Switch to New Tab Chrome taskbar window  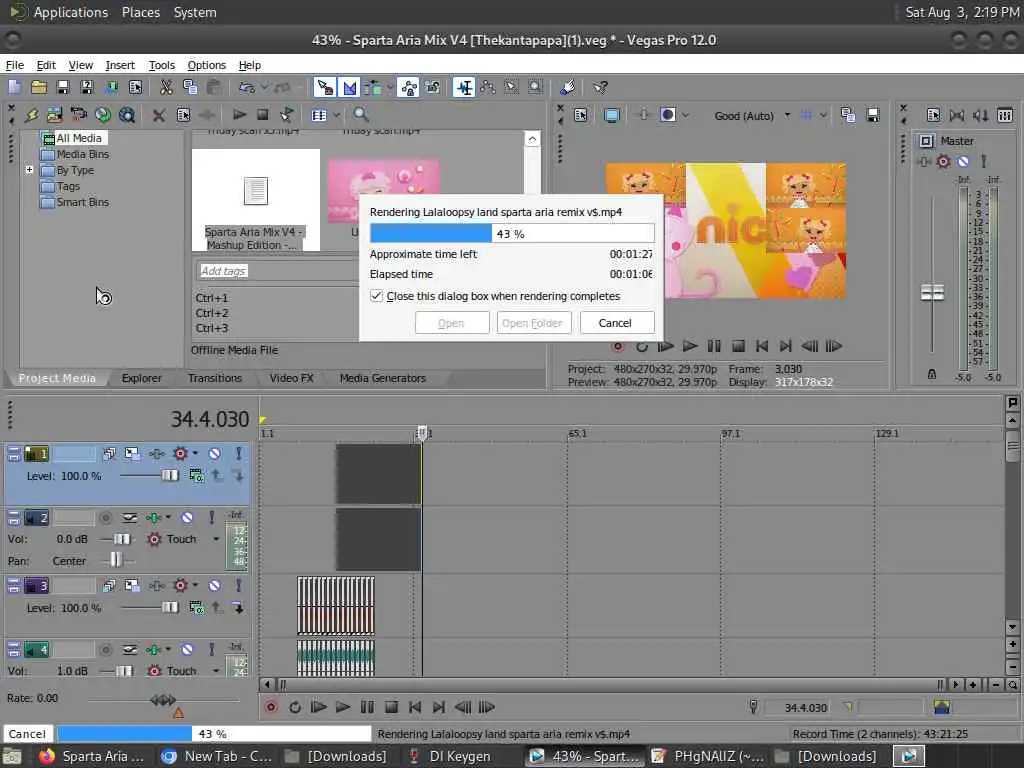tap(216, 756)
